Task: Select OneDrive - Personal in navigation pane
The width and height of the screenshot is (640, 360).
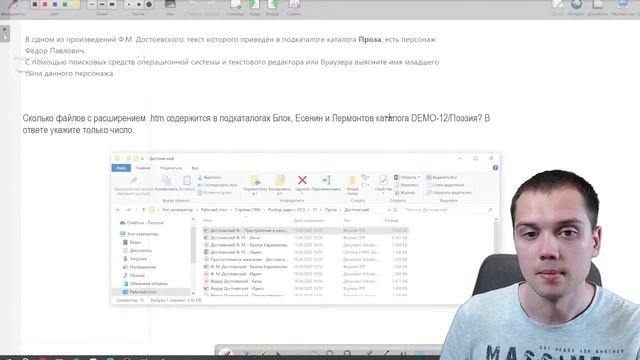Action: point(141,223)
